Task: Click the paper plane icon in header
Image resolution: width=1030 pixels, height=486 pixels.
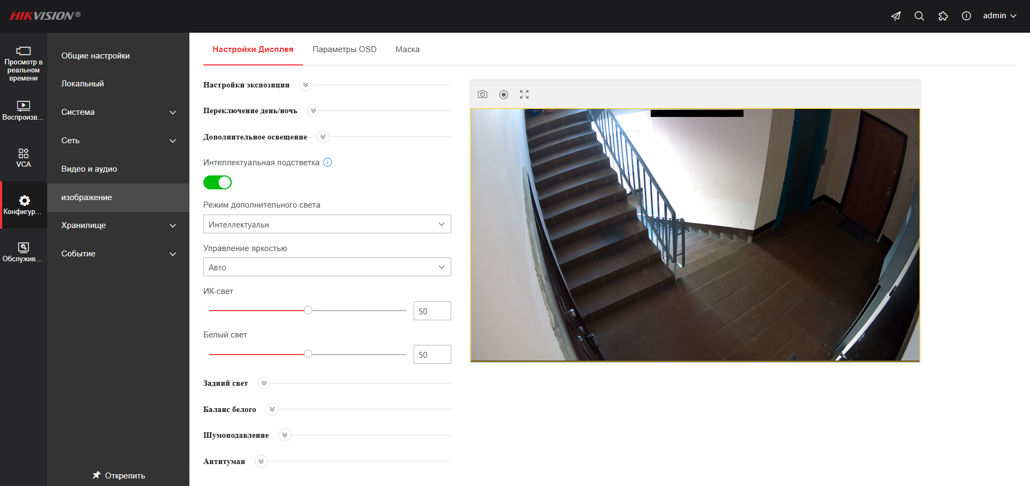Action: 895,16
